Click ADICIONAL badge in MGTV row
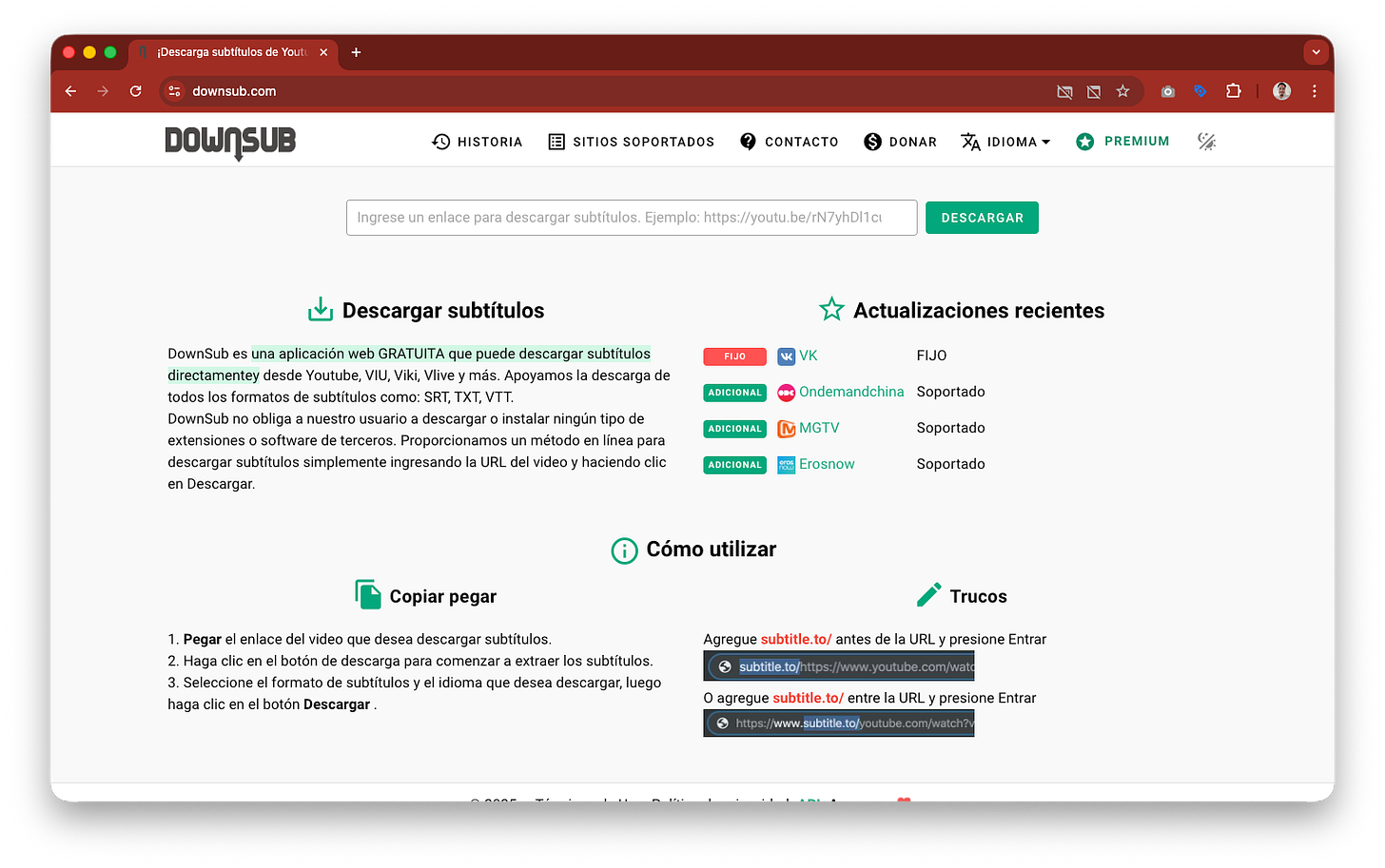This screenshot has height=868, width=1385. point(734,429)
